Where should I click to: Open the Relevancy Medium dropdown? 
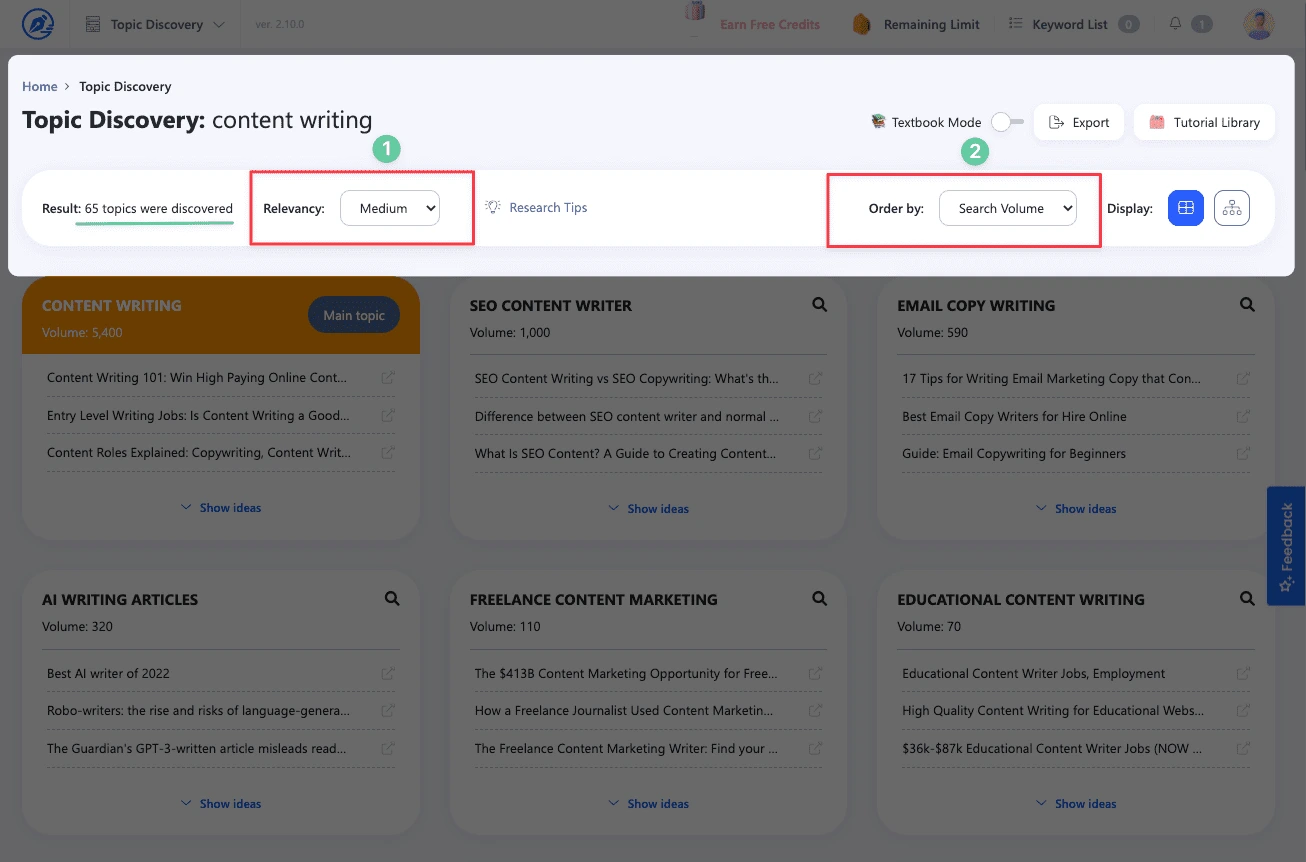click(x=390, y=208)
